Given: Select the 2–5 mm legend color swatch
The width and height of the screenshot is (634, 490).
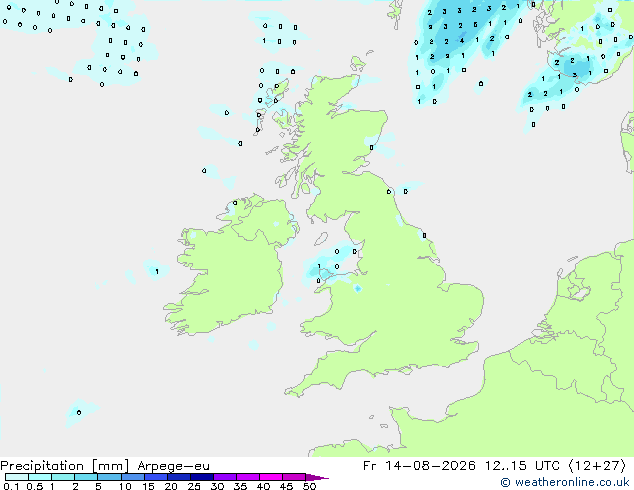Looking at the screenshot, I should (x=86, y=477).
